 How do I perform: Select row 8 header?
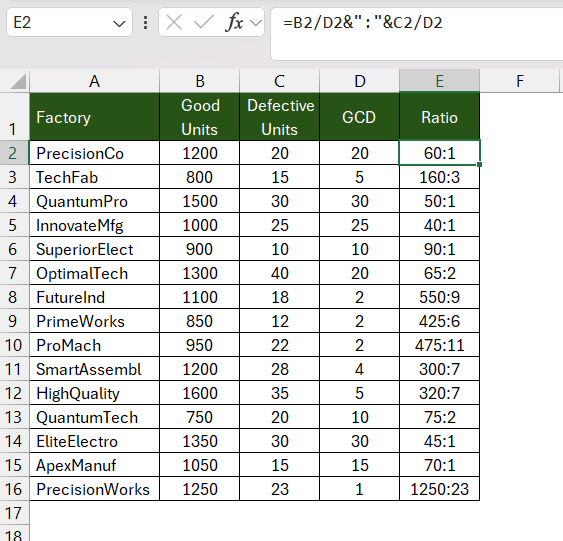point(14,297)
